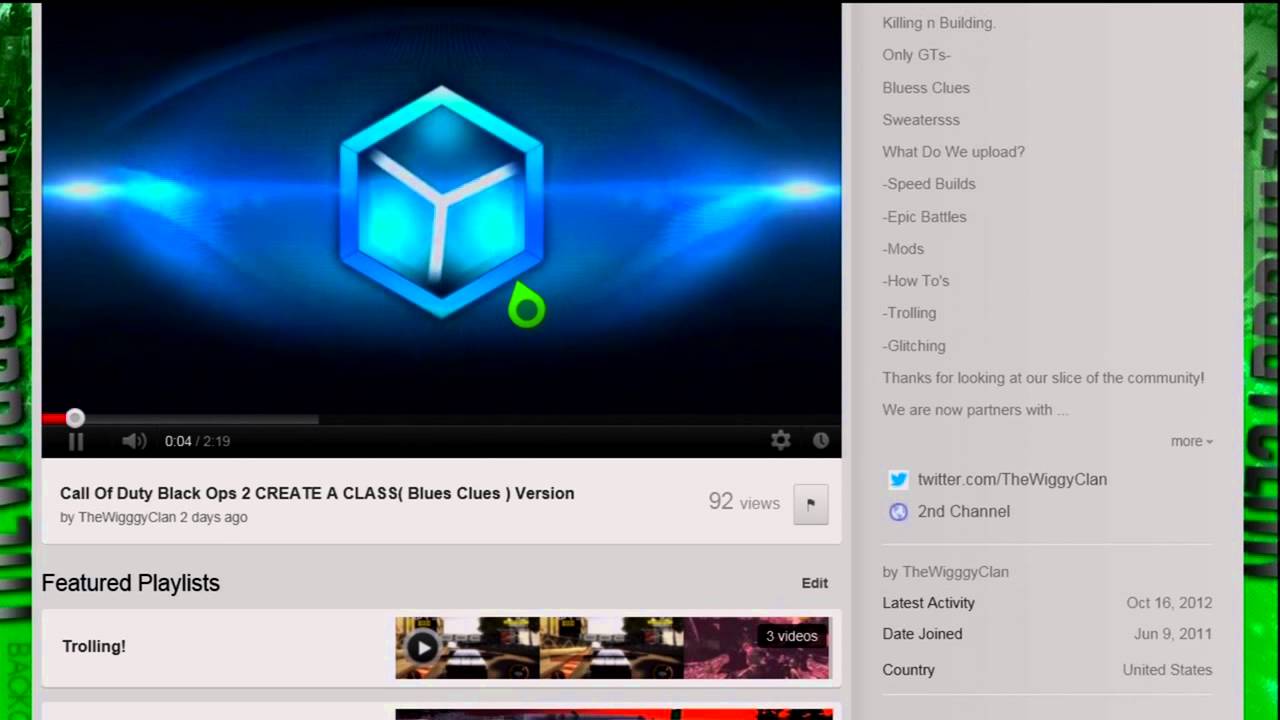The image size is (1280, 720).
Task: Click 'Thanks for looking at our slice' line
Action: [1043, 378]
